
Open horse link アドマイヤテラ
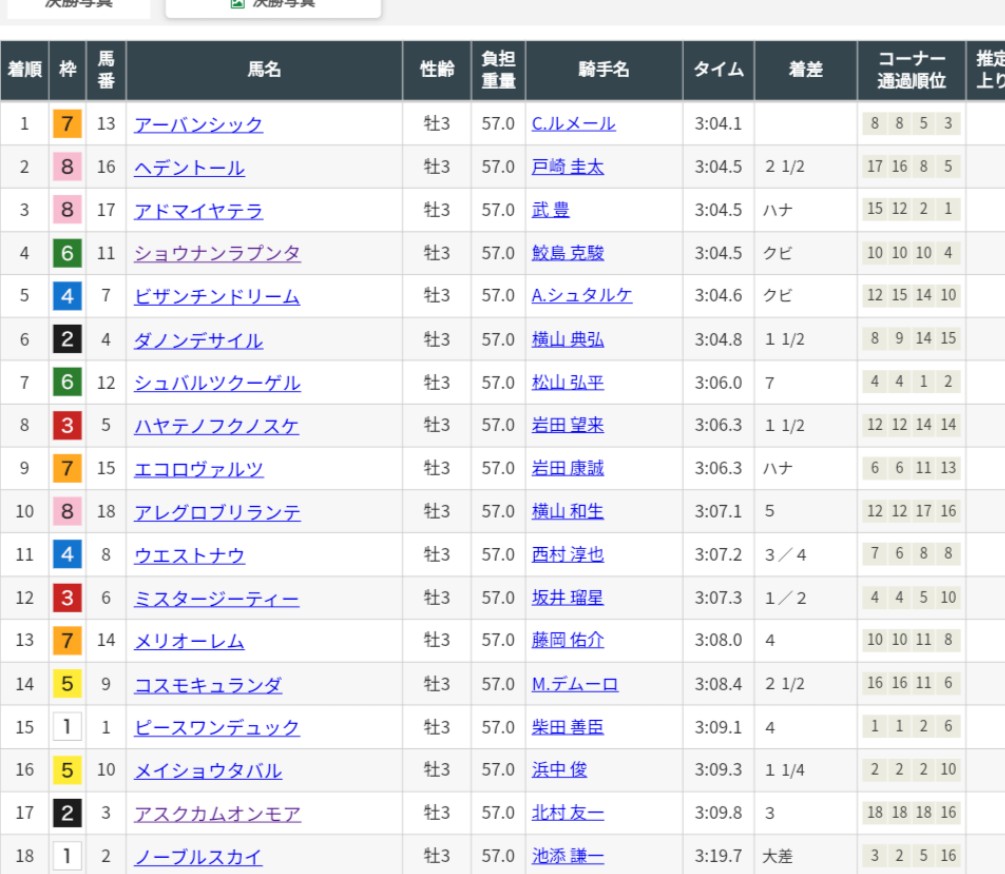click(x=198, y=211)
